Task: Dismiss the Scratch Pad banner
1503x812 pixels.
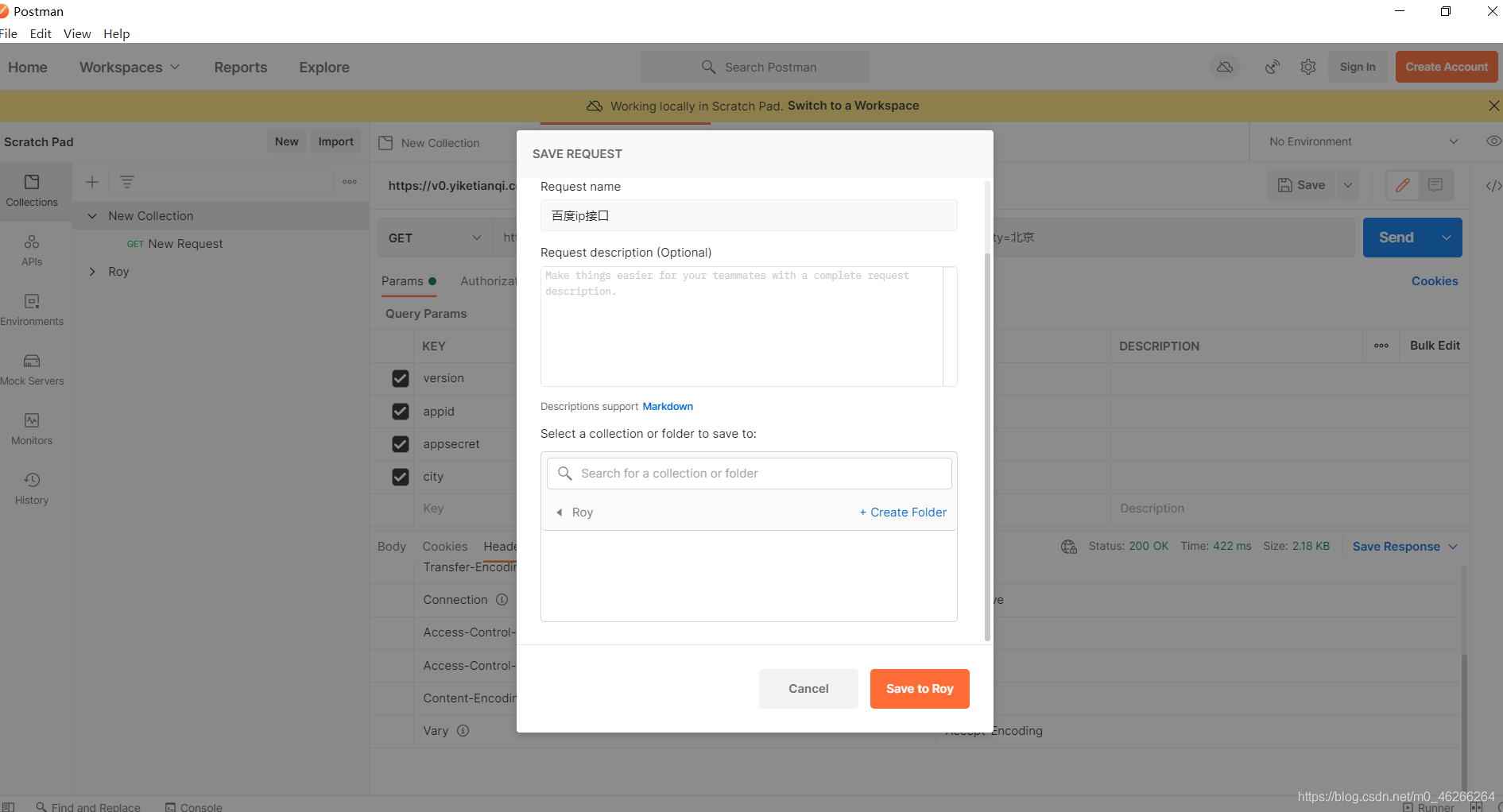Action: (1493, 106)
